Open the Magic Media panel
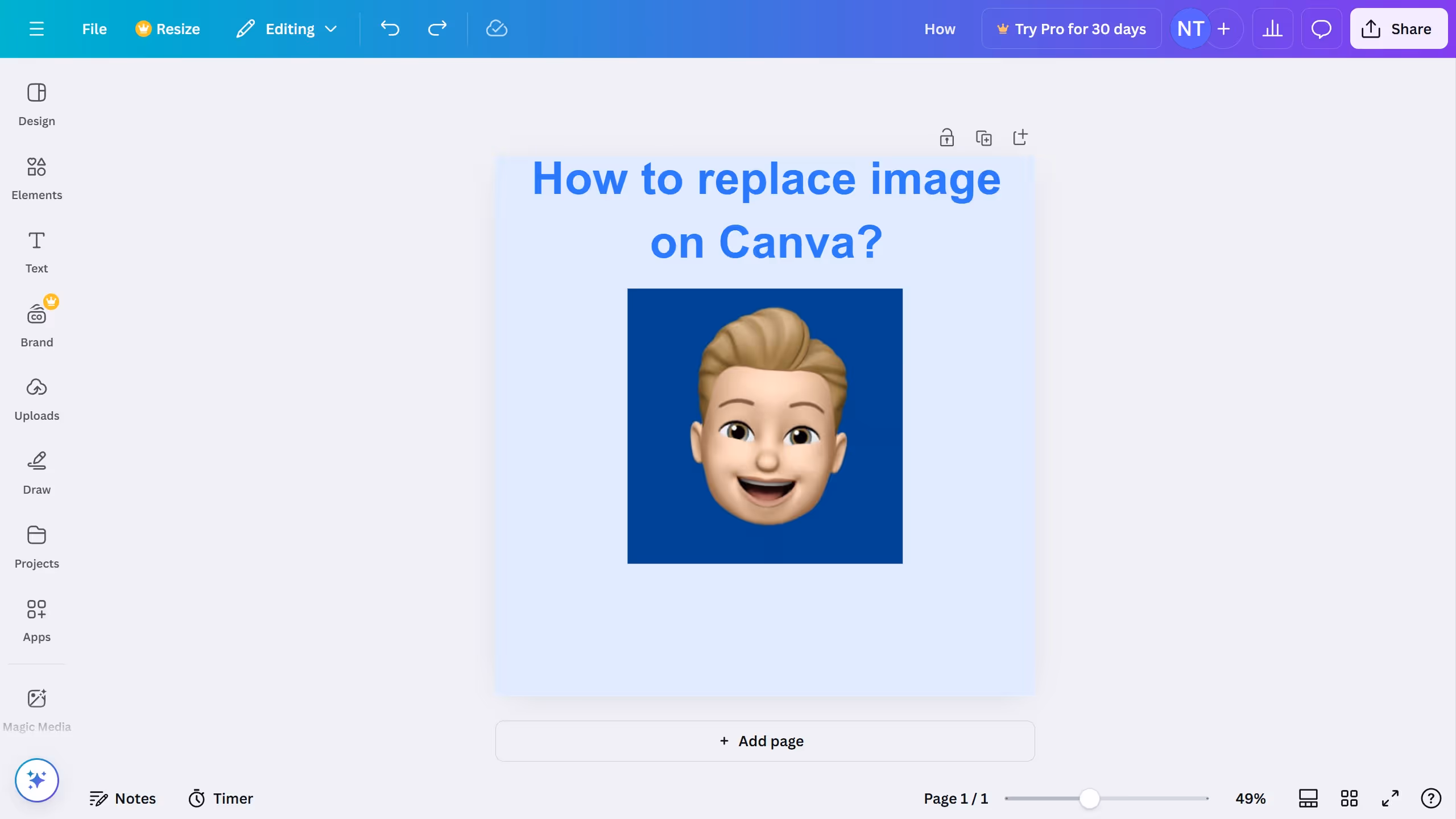The width and height of the screenshot is (1456, 819). (x=36, y=708)
